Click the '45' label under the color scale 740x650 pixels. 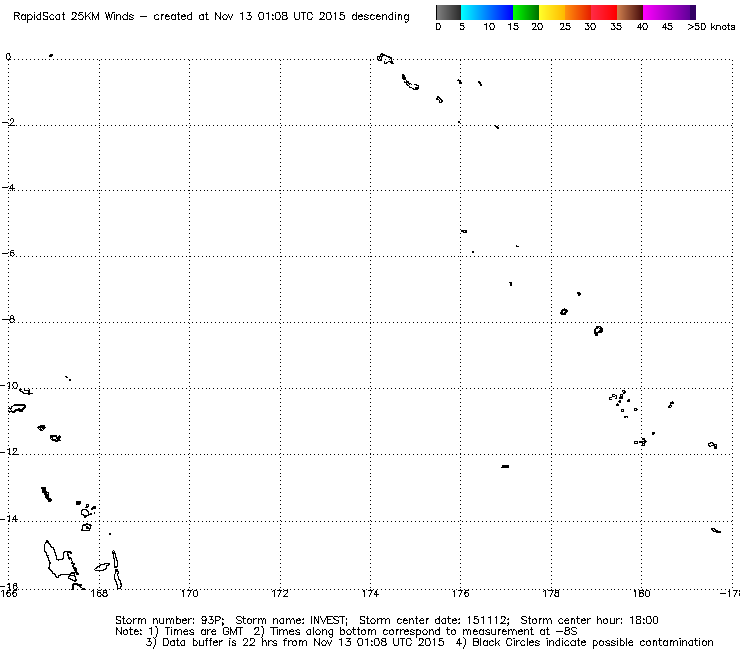click(x=667, y=27)
